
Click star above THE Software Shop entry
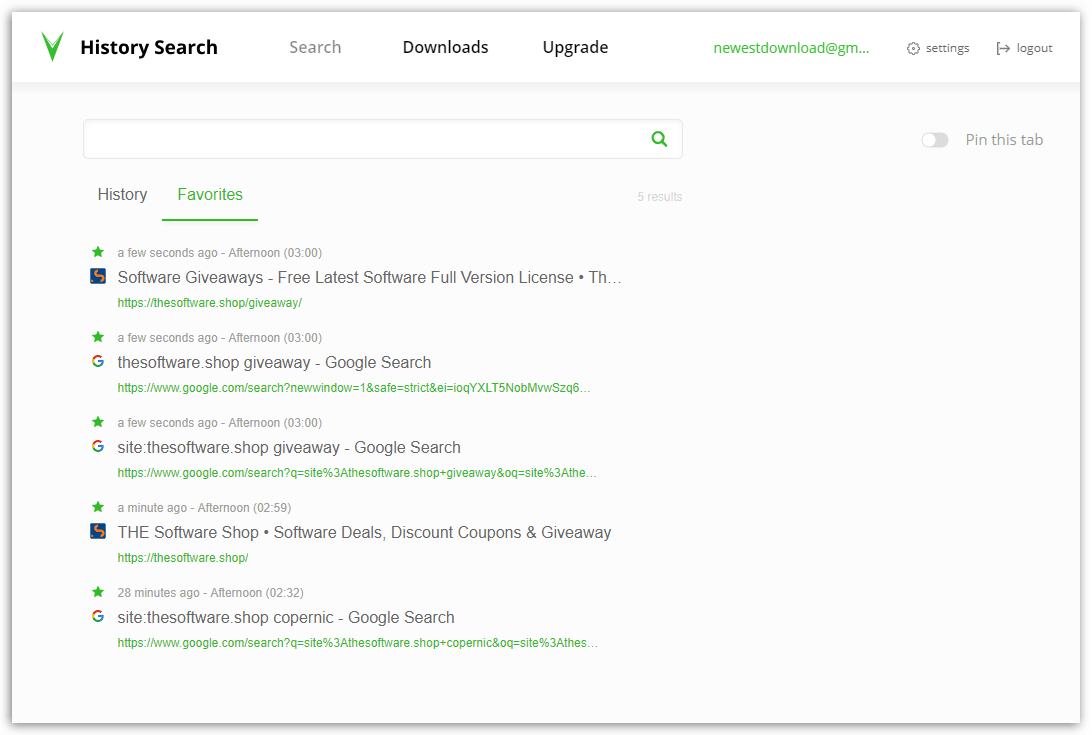(98, 507)
